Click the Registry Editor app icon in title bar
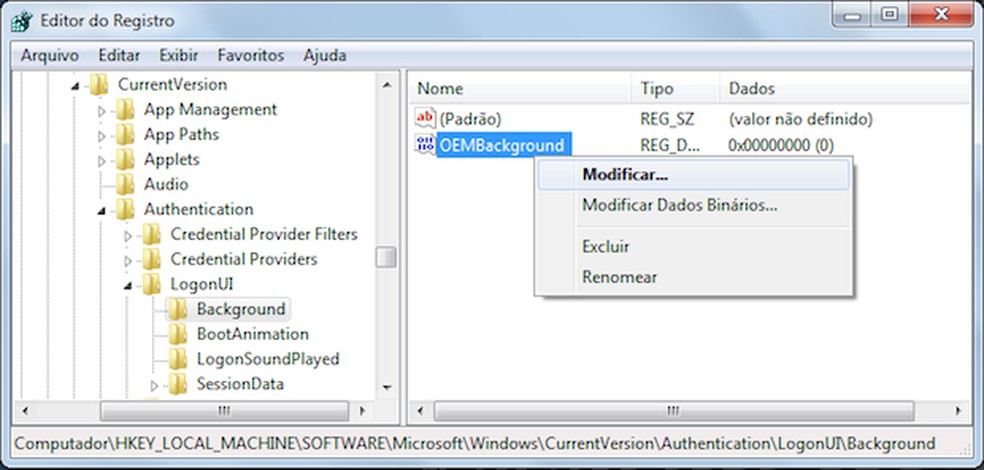 [21, 20]
